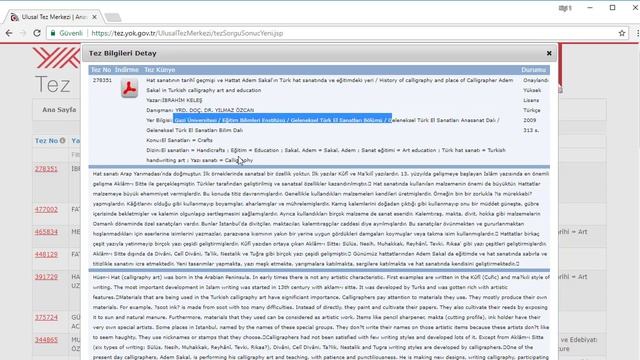This screenshot has width=640, height=360.
Task: Click the Tez No info icon
Action: tap(62, 140)
